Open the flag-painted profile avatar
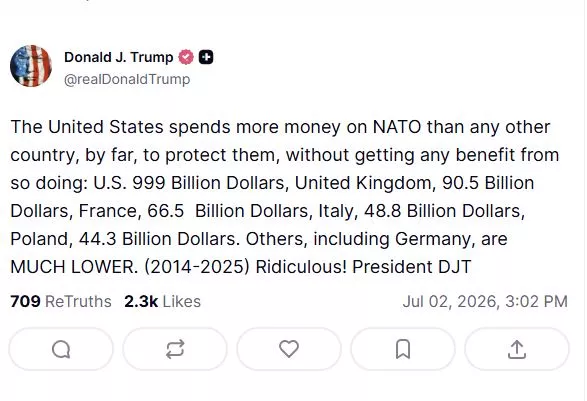This screenshot has width=587, height=401. (x=31, y=66)
